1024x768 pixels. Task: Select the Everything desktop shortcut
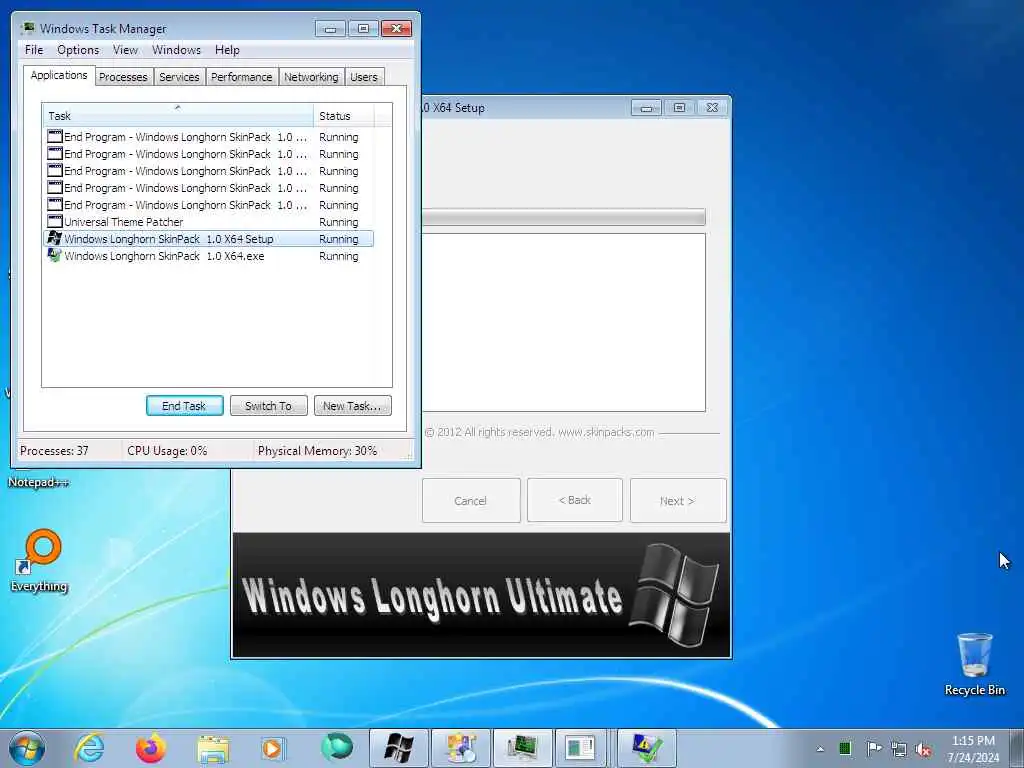(x=39, y=560)
